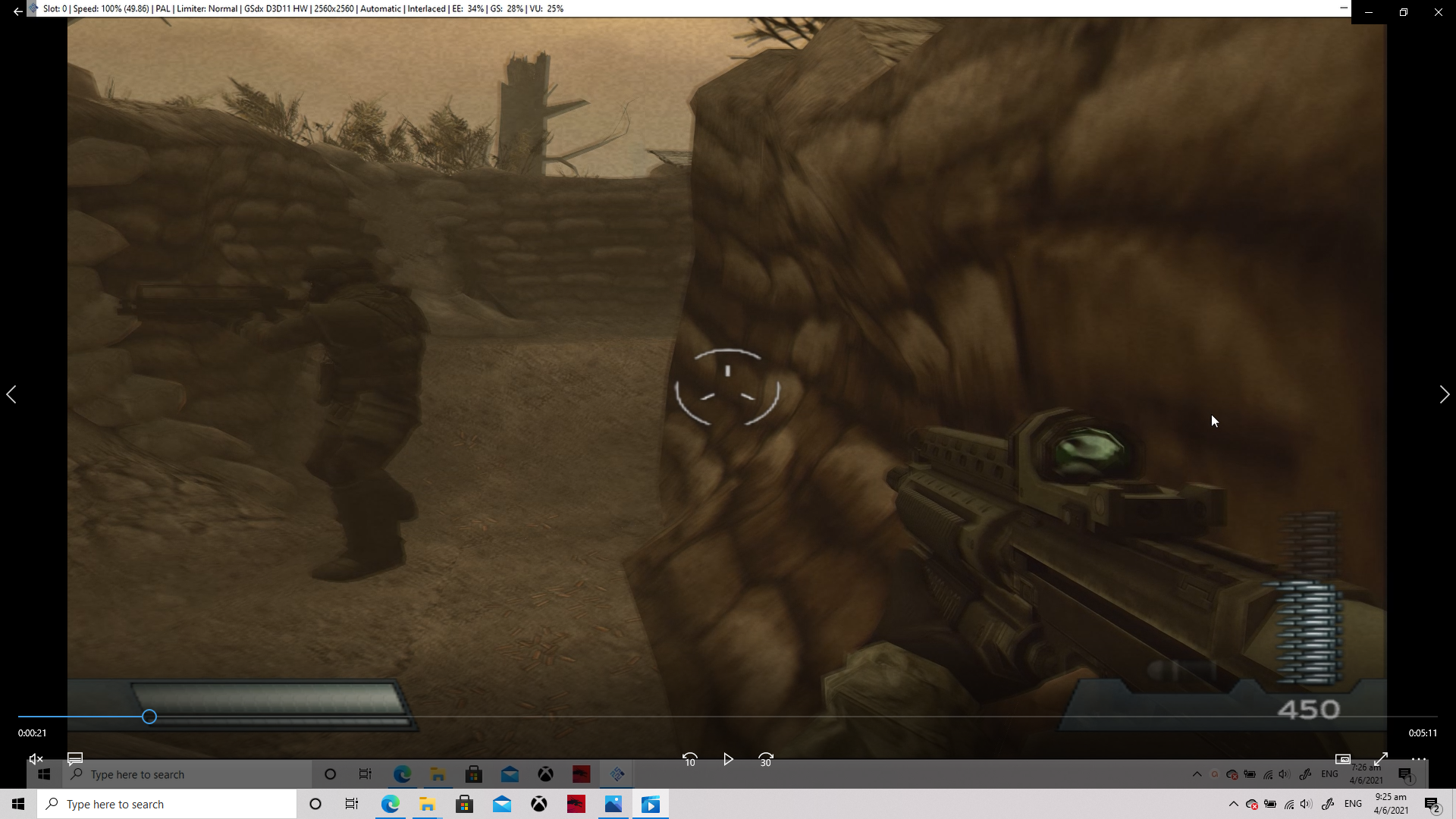1456x819 pixels.
Task: Open the antivirus tray icon with red badge
Action: pos(1252,804)
